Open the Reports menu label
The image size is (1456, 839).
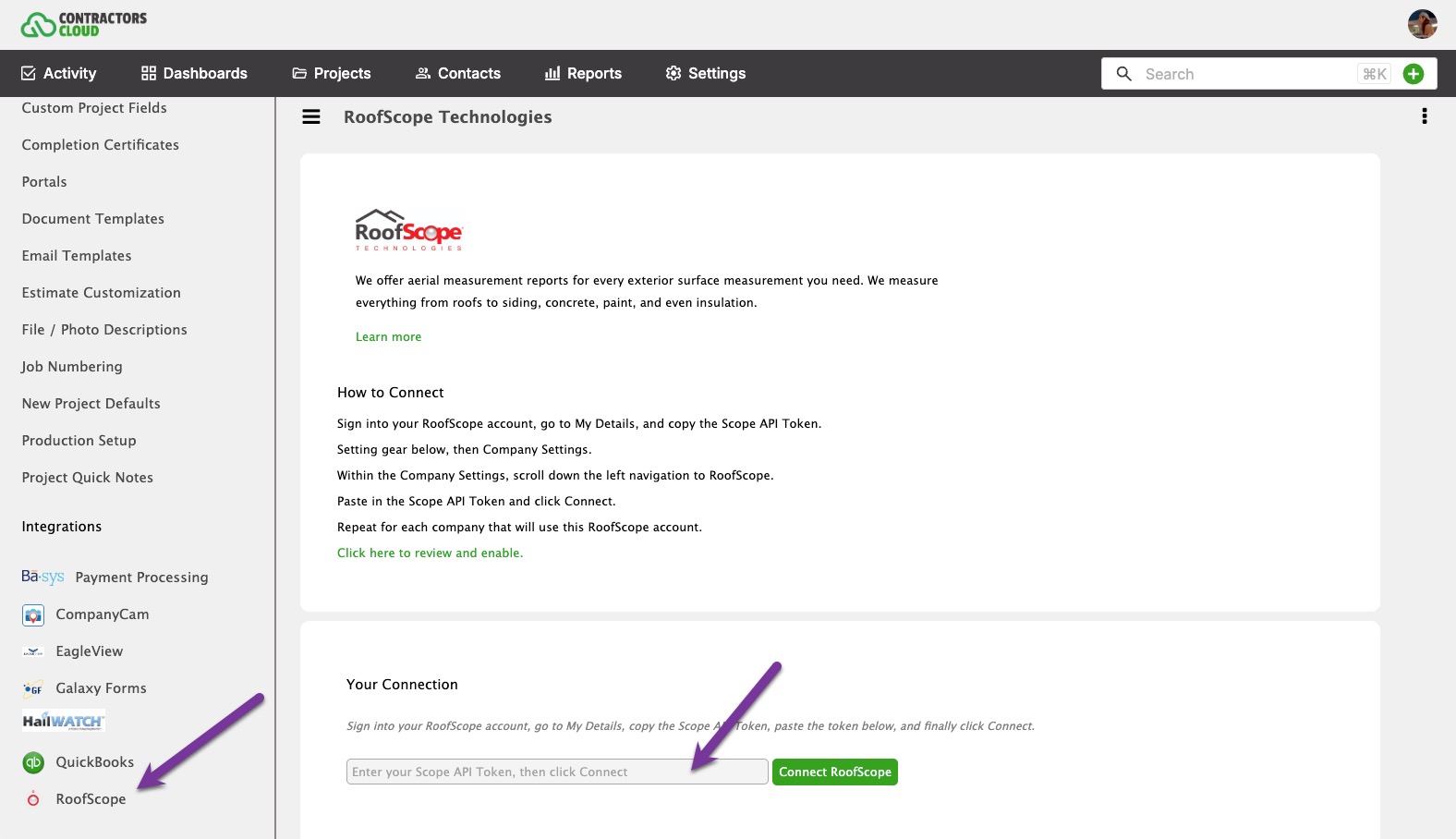594,73
